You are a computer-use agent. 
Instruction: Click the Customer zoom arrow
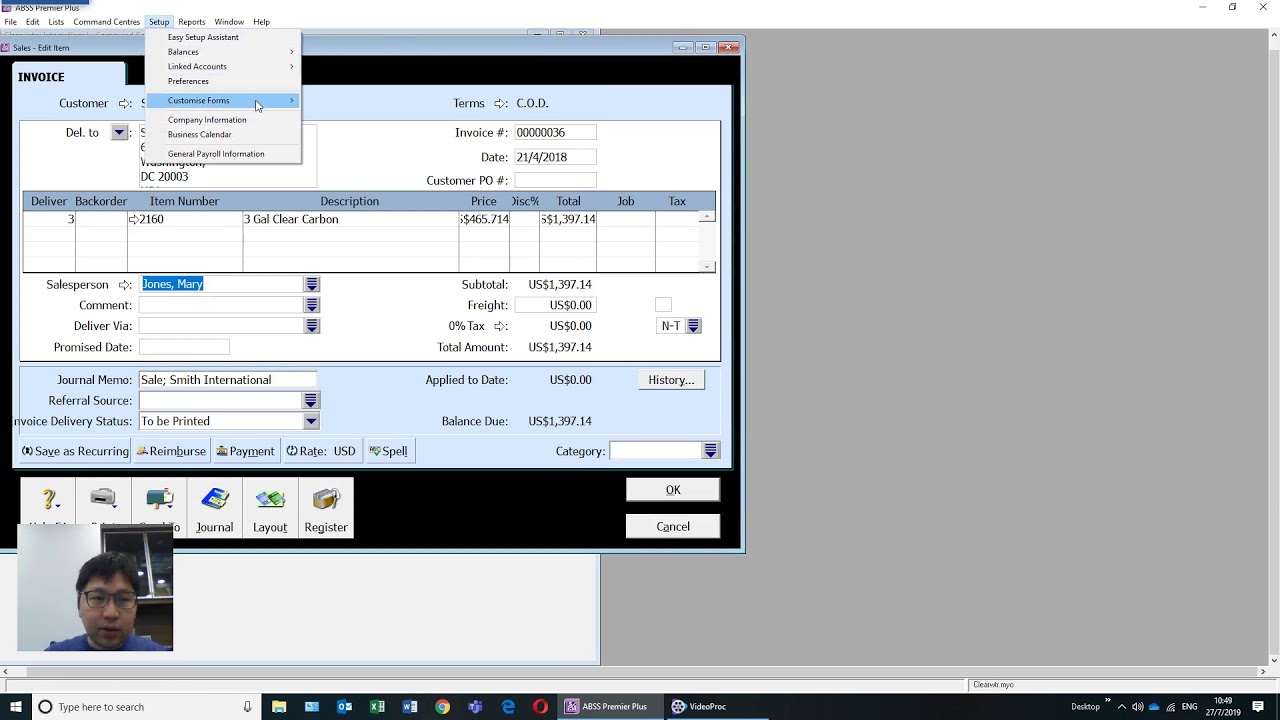(x=125, y=104)
